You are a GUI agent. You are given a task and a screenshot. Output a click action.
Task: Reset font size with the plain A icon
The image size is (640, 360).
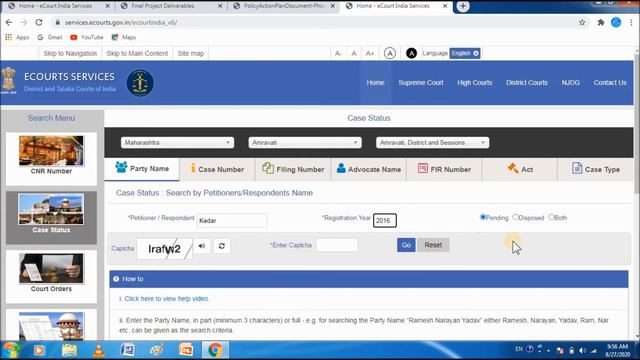(x=354, y=53)
